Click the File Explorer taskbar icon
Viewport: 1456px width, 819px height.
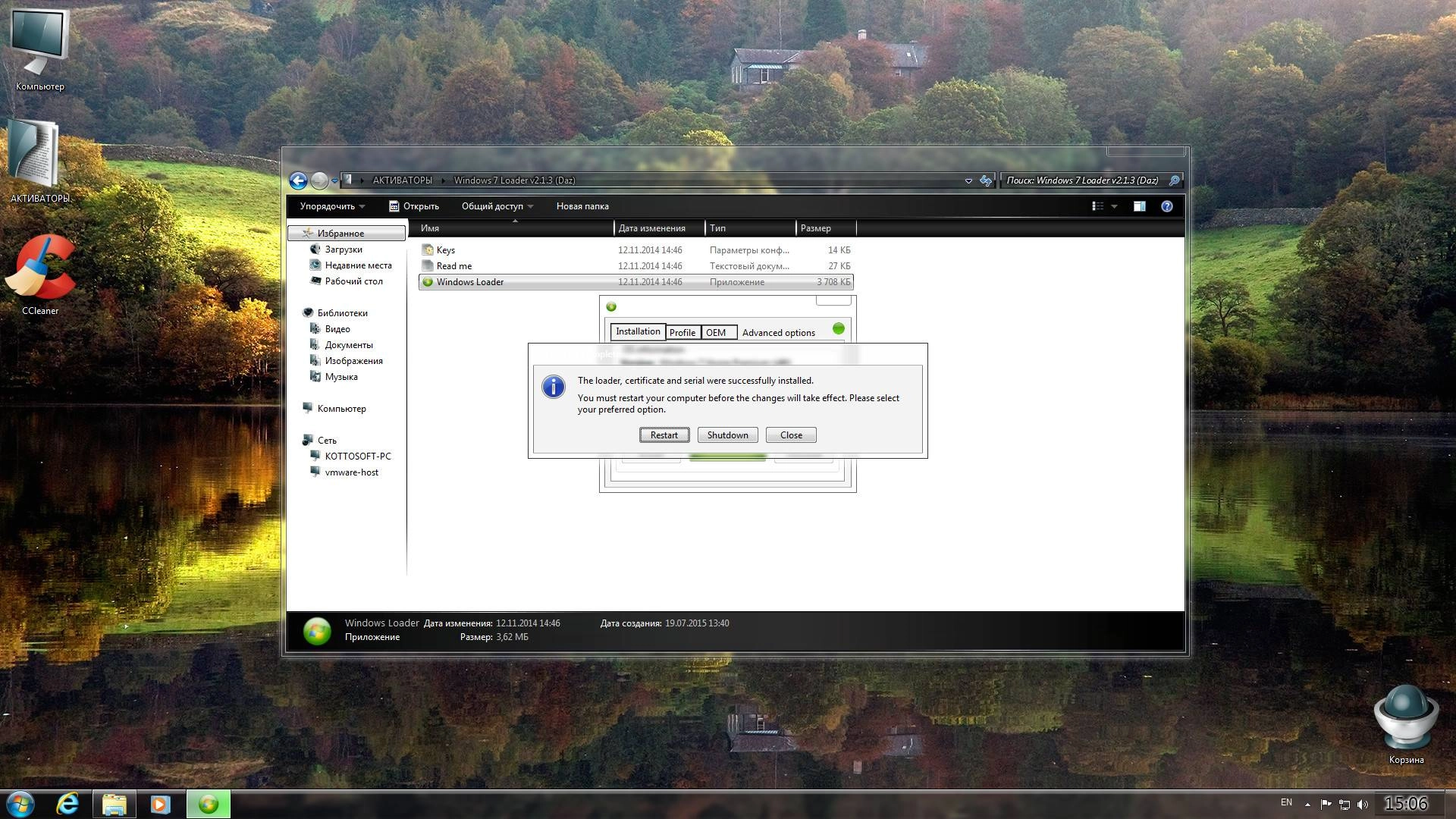coord(115,804)
